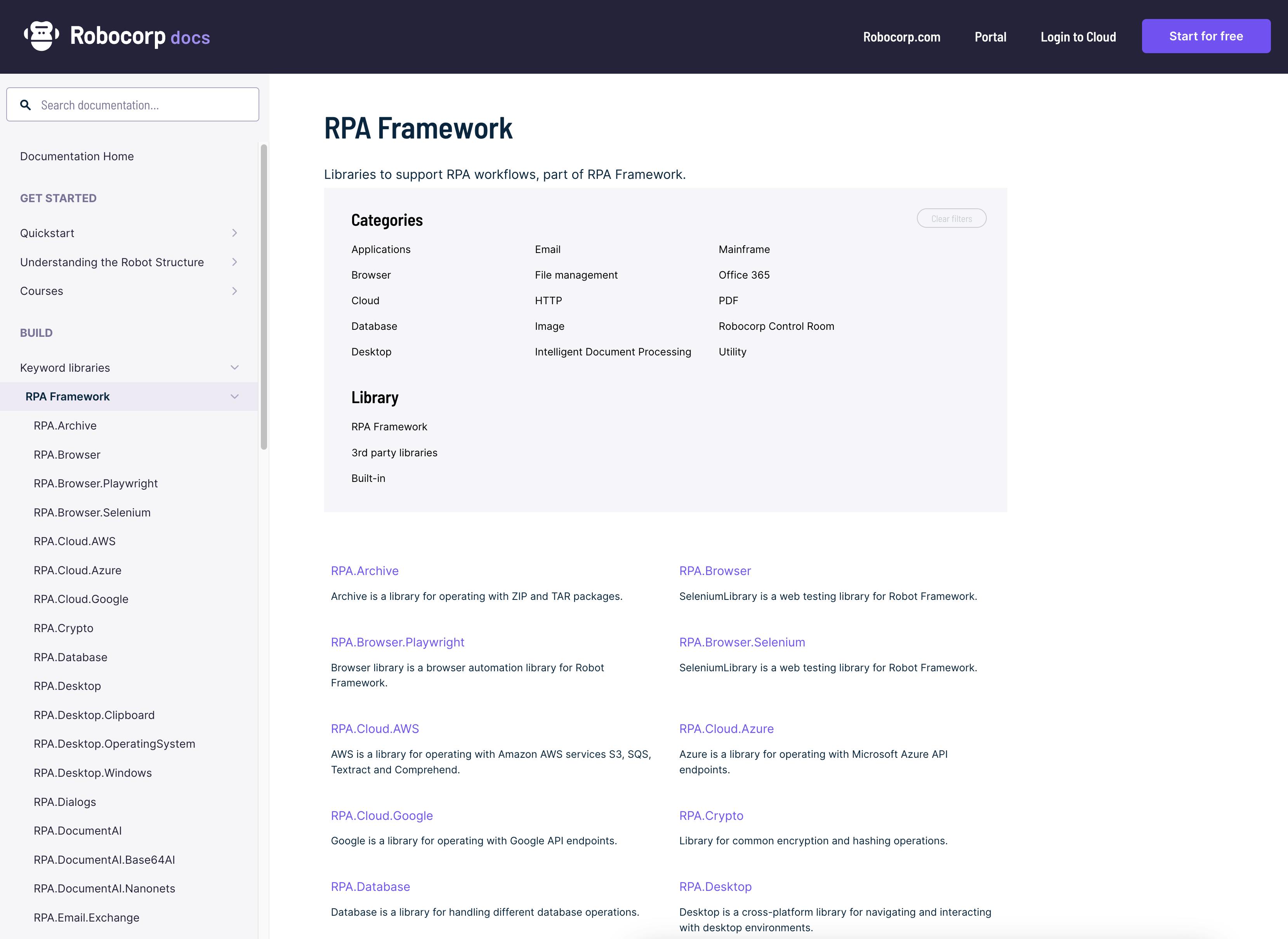Filter by PDF category
Image resolution: width=1288 pixels, height=939 pixels.
(728, 301)
